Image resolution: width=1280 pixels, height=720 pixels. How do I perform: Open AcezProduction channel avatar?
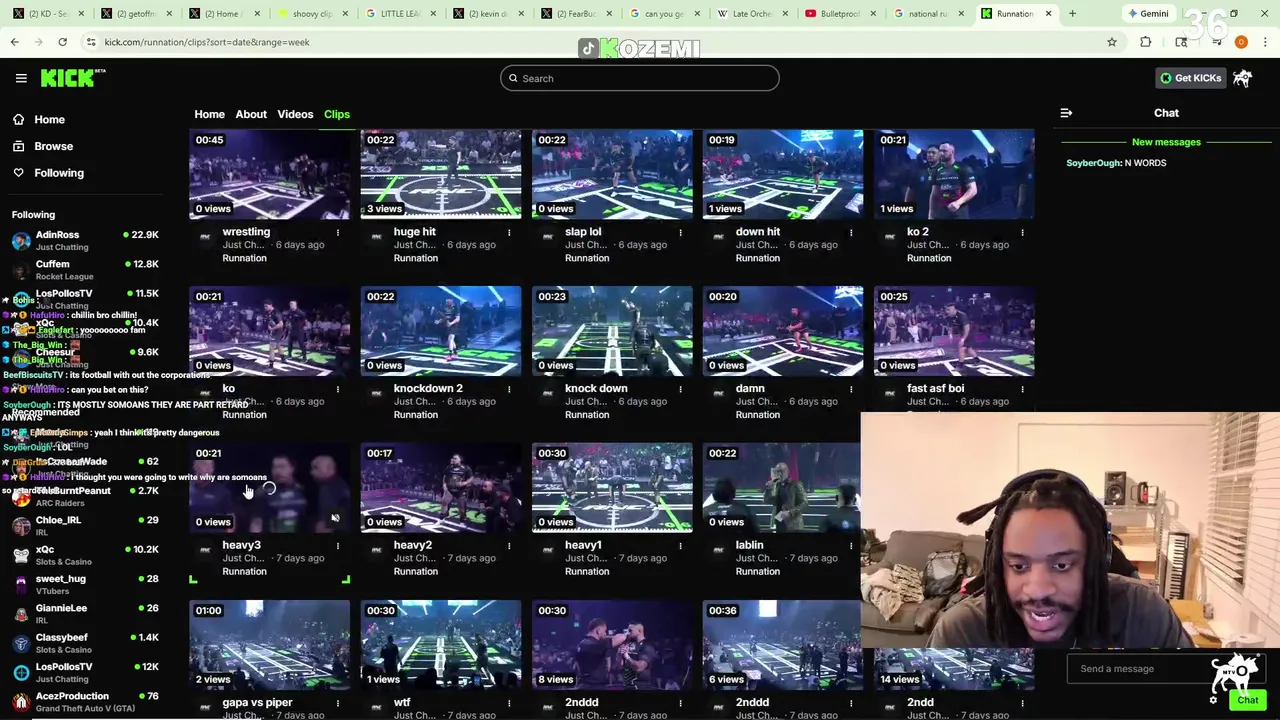tap(21, 702)
